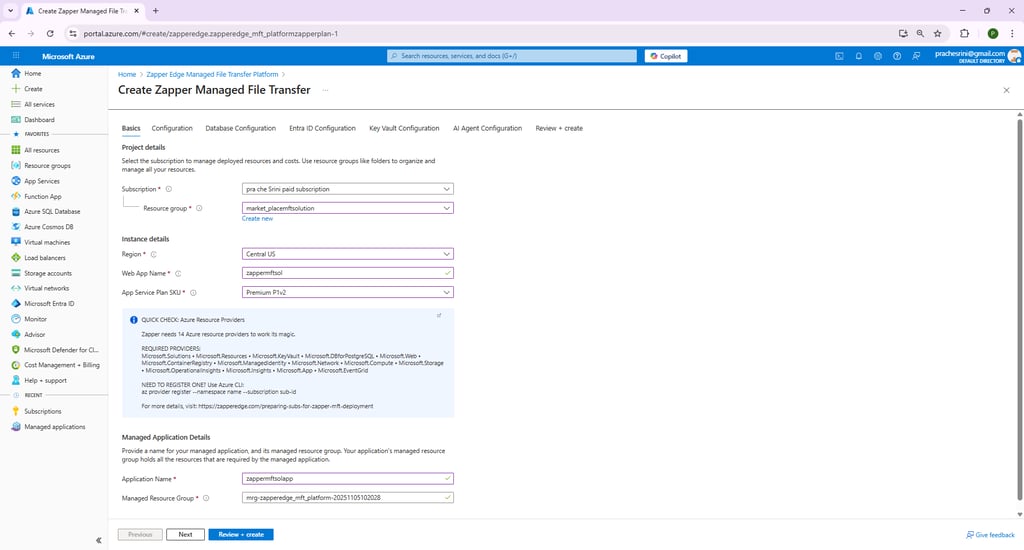Screen dimensions: 1024x550
Task: Open Storage accounts icon in sidebar
Action: (x=16, y=273)
